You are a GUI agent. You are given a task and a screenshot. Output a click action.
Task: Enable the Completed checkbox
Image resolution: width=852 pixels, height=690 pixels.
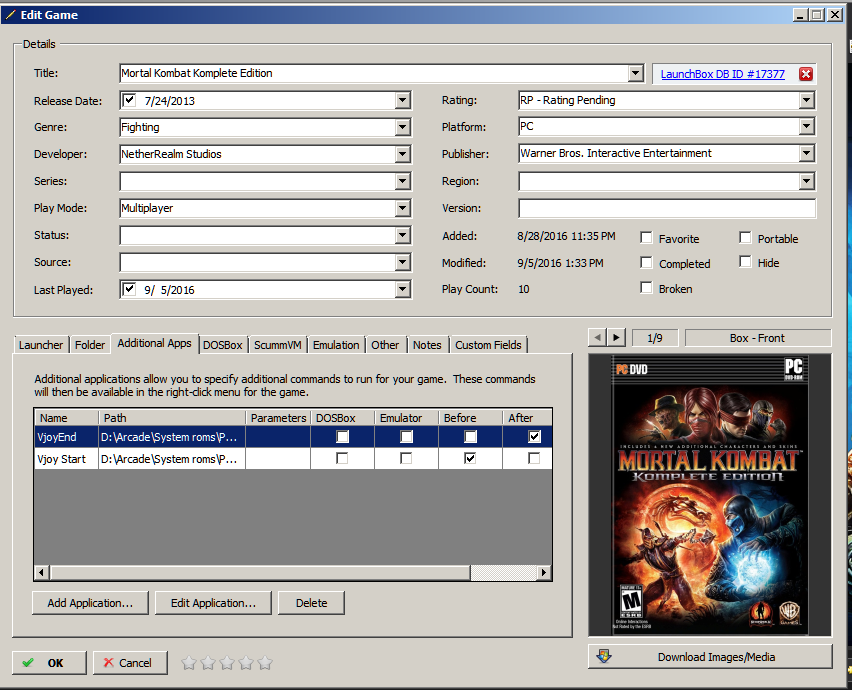pos(646,263)
